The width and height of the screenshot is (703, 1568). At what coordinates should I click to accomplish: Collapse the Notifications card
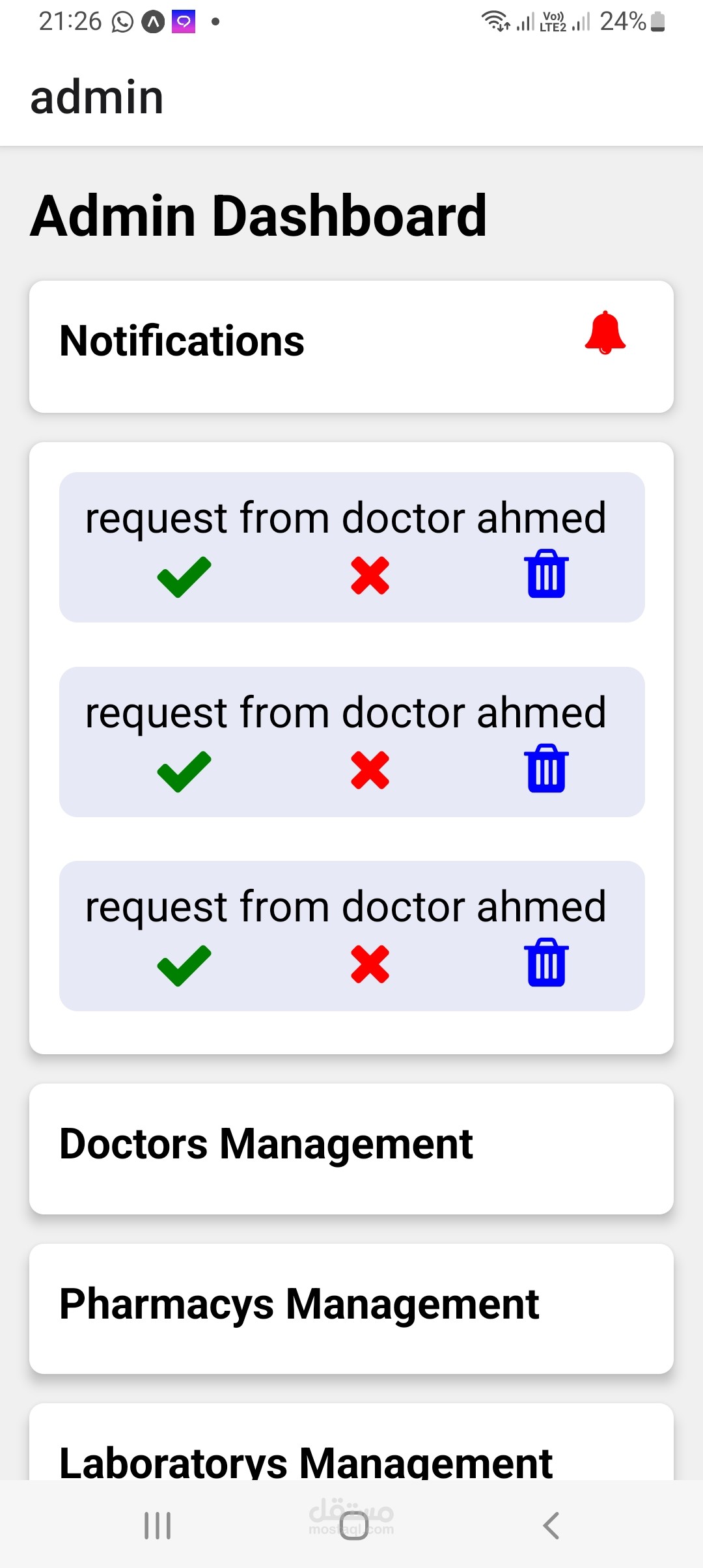182,341
